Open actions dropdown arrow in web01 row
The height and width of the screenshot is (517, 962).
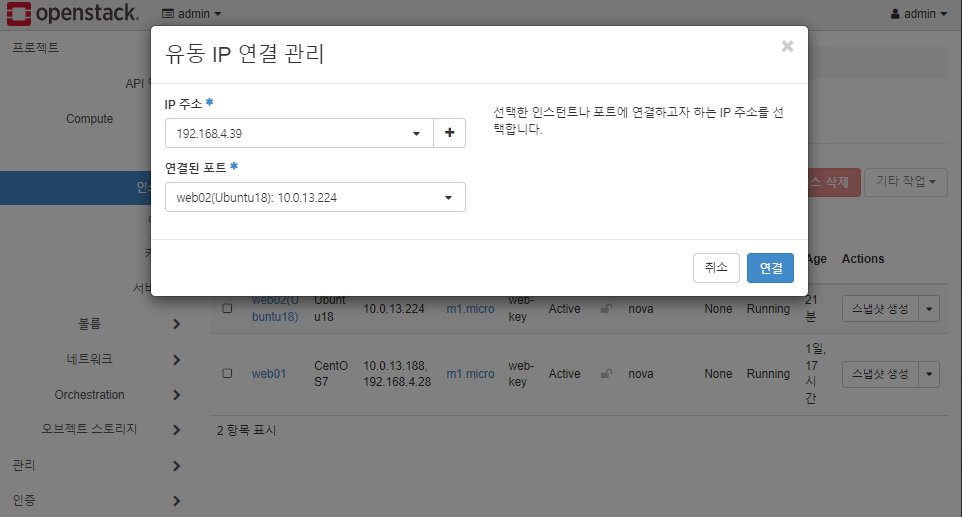pos(929,374)
